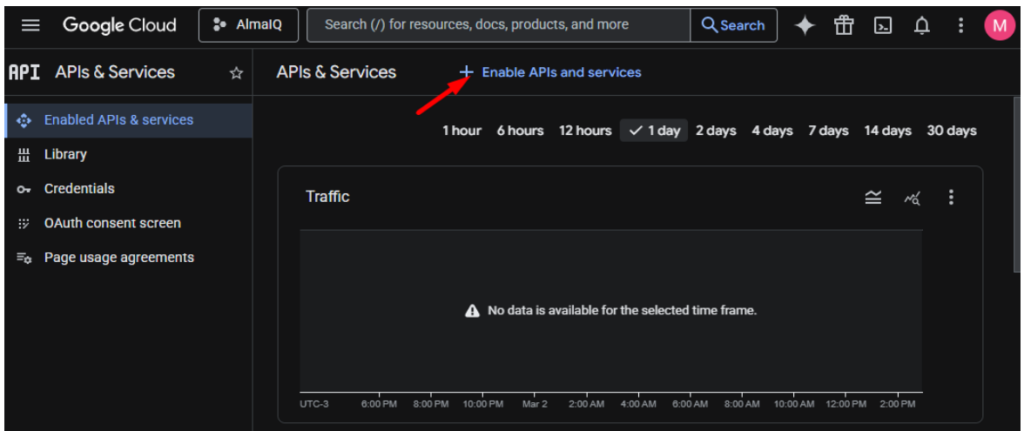The image size is (1024, 431).
Task: Open the Traffic chart three-dot menu
Action: 952,197
